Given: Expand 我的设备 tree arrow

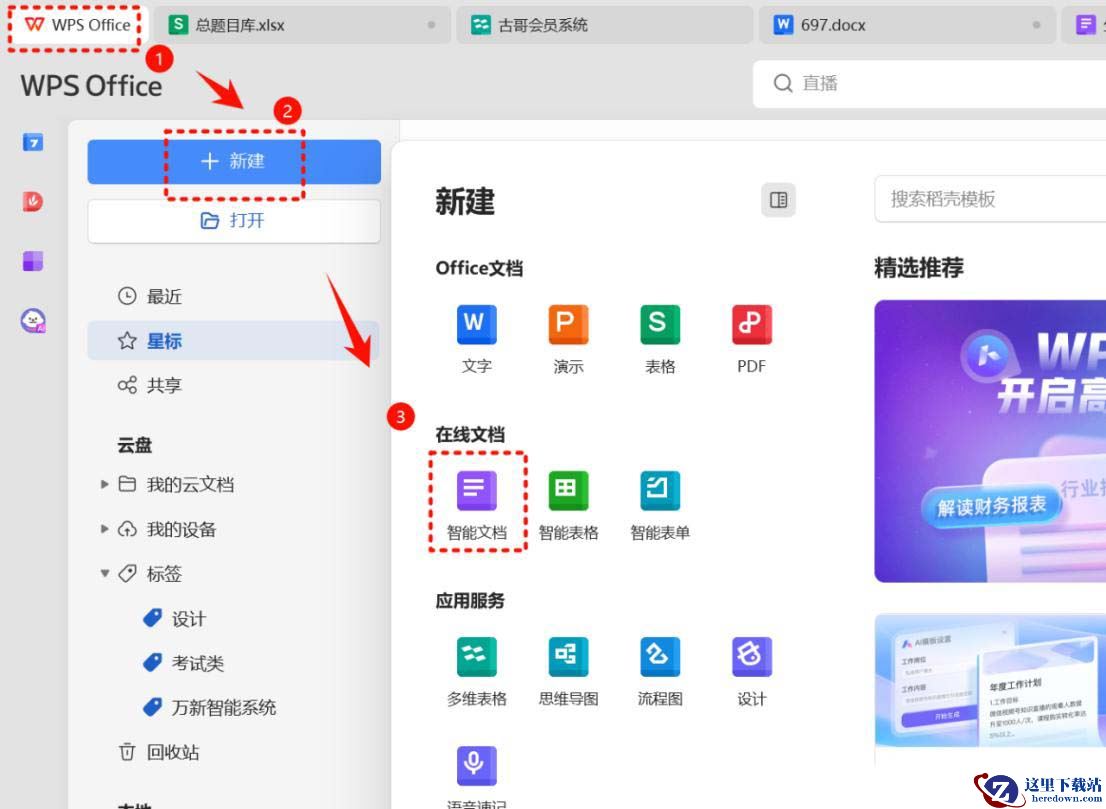Looking at the screenshot, I should 104,528.
